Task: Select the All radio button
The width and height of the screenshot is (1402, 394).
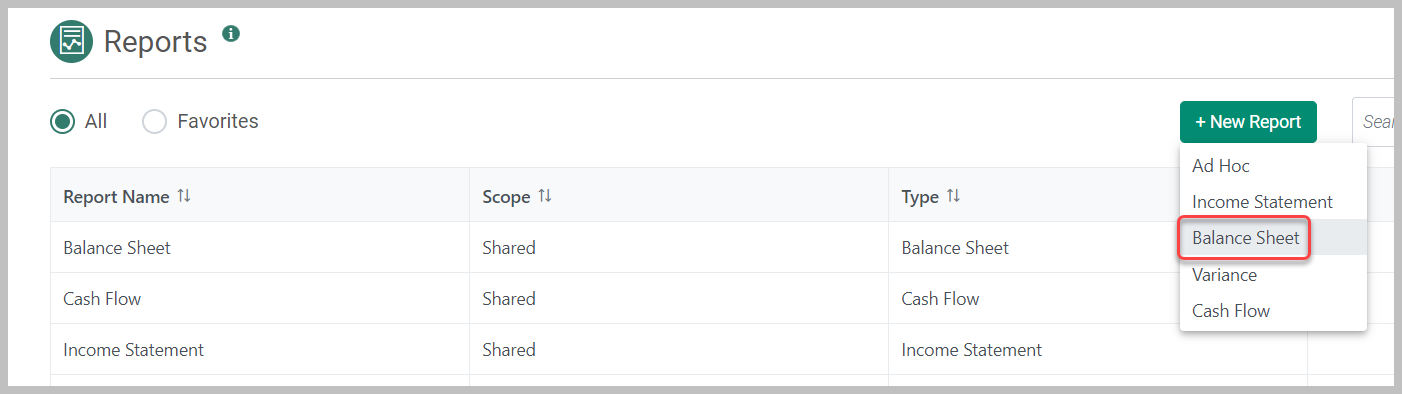Action: click(63, 122)
